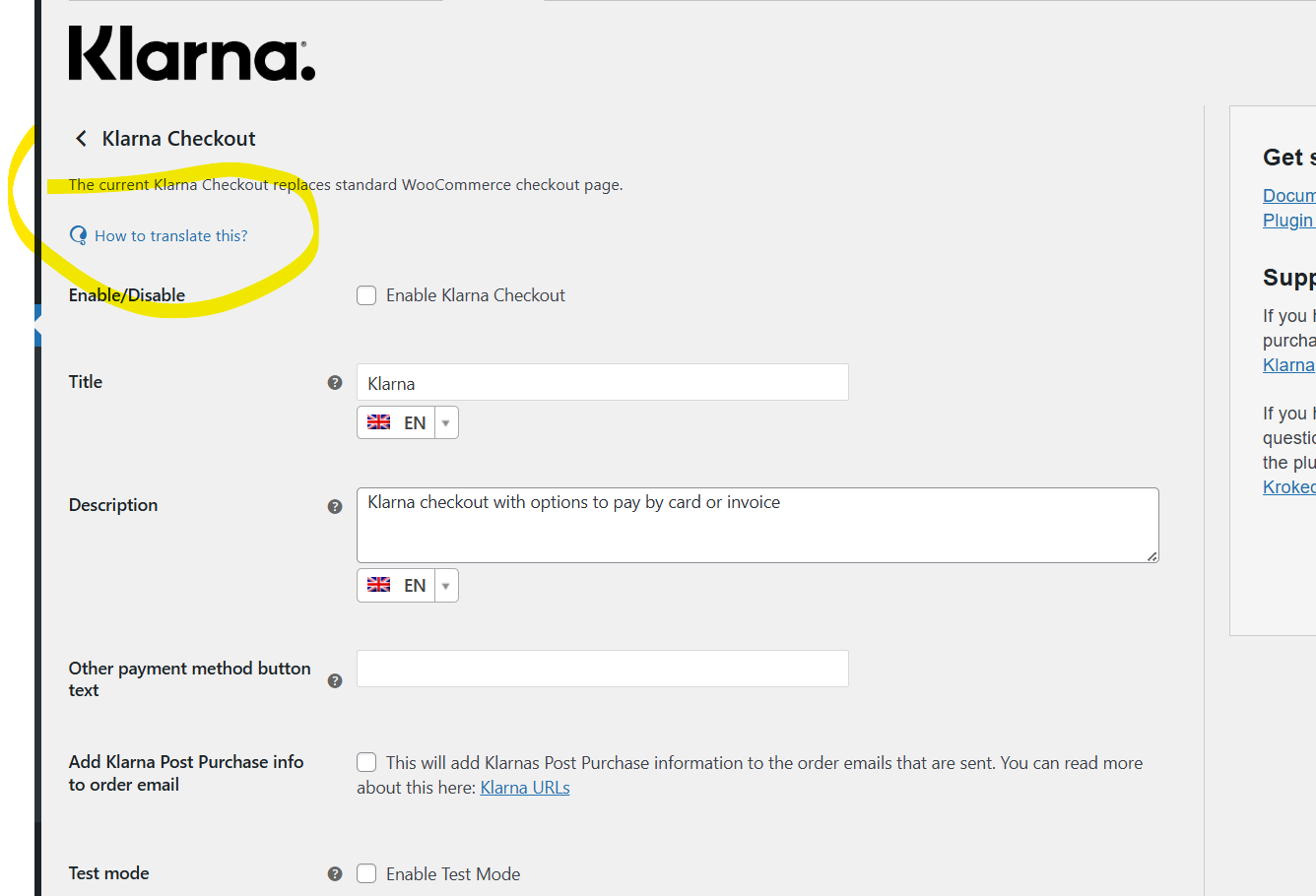Viewport: 1316px width, 896px height.
Task: Click the Test mode label
Action: pos(109,873)
